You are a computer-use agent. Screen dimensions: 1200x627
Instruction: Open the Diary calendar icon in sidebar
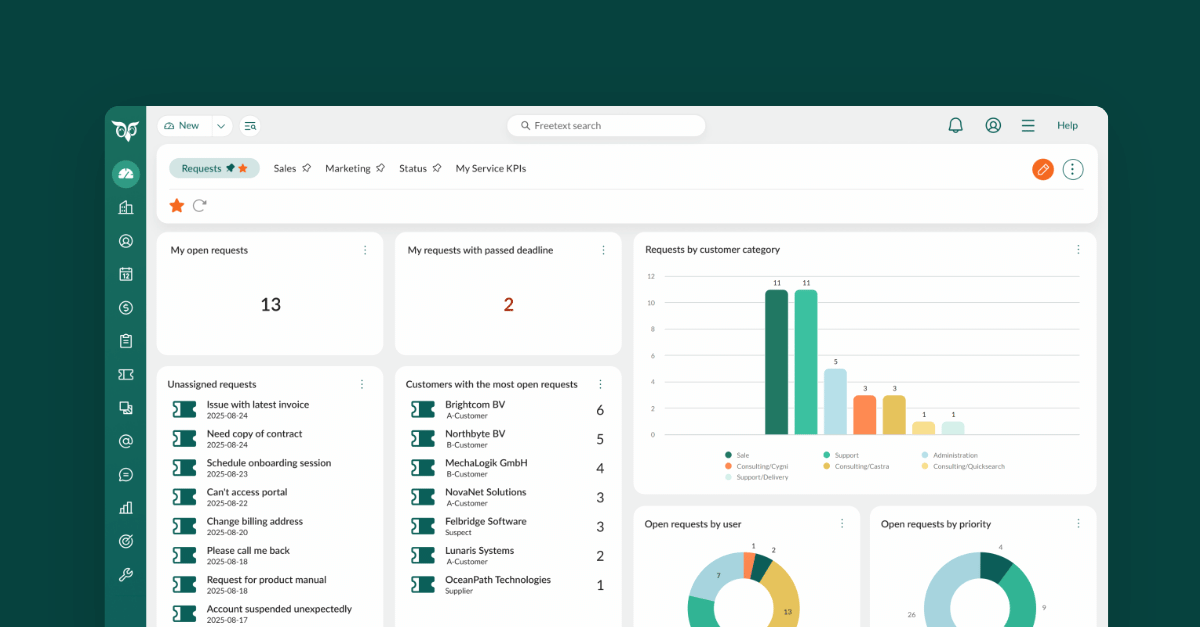(125, 274)
